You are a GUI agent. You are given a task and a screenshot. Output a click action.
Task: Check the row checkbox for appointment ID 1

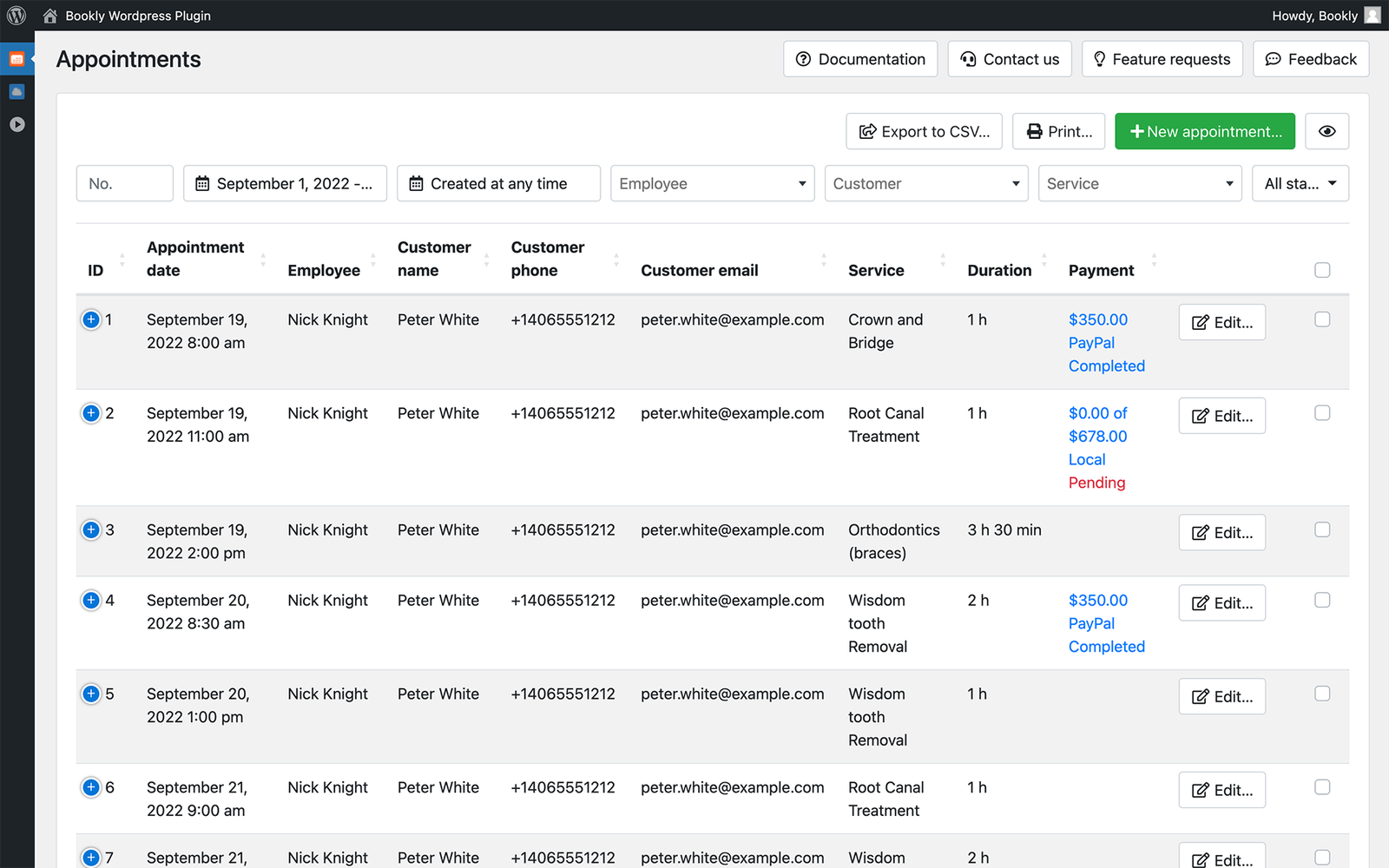(1322, 319)
